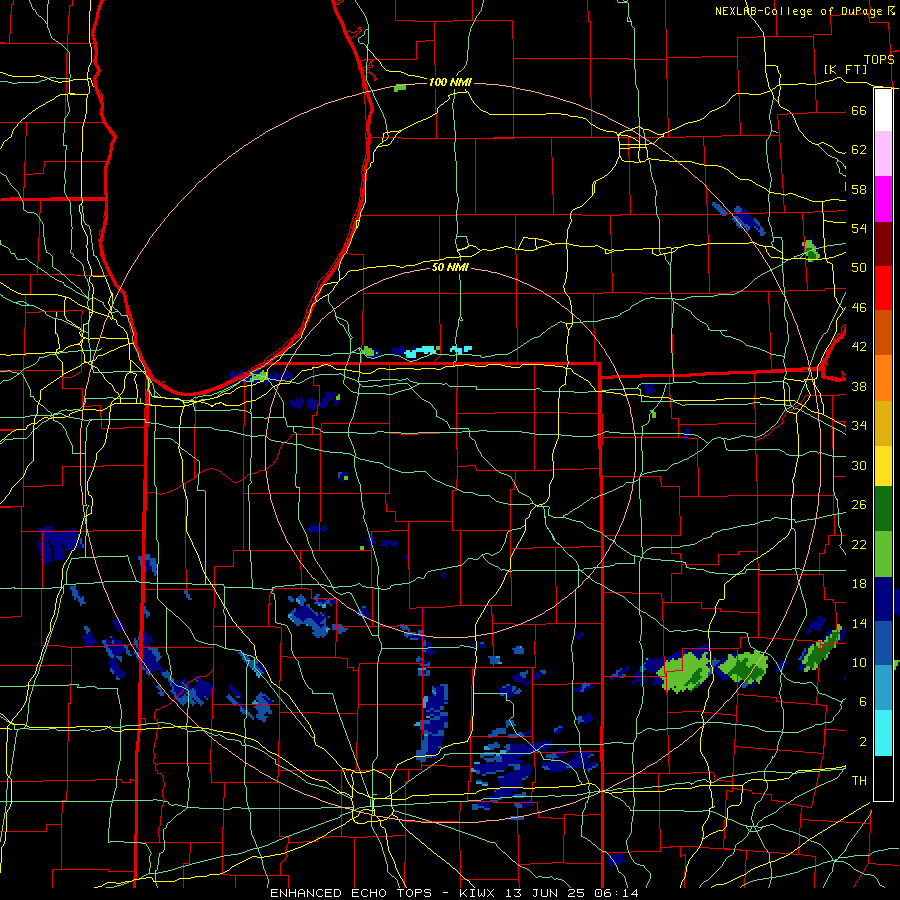Pick the bright red swatch between 50 and 46
900x900 pixels.
(883, 288)
